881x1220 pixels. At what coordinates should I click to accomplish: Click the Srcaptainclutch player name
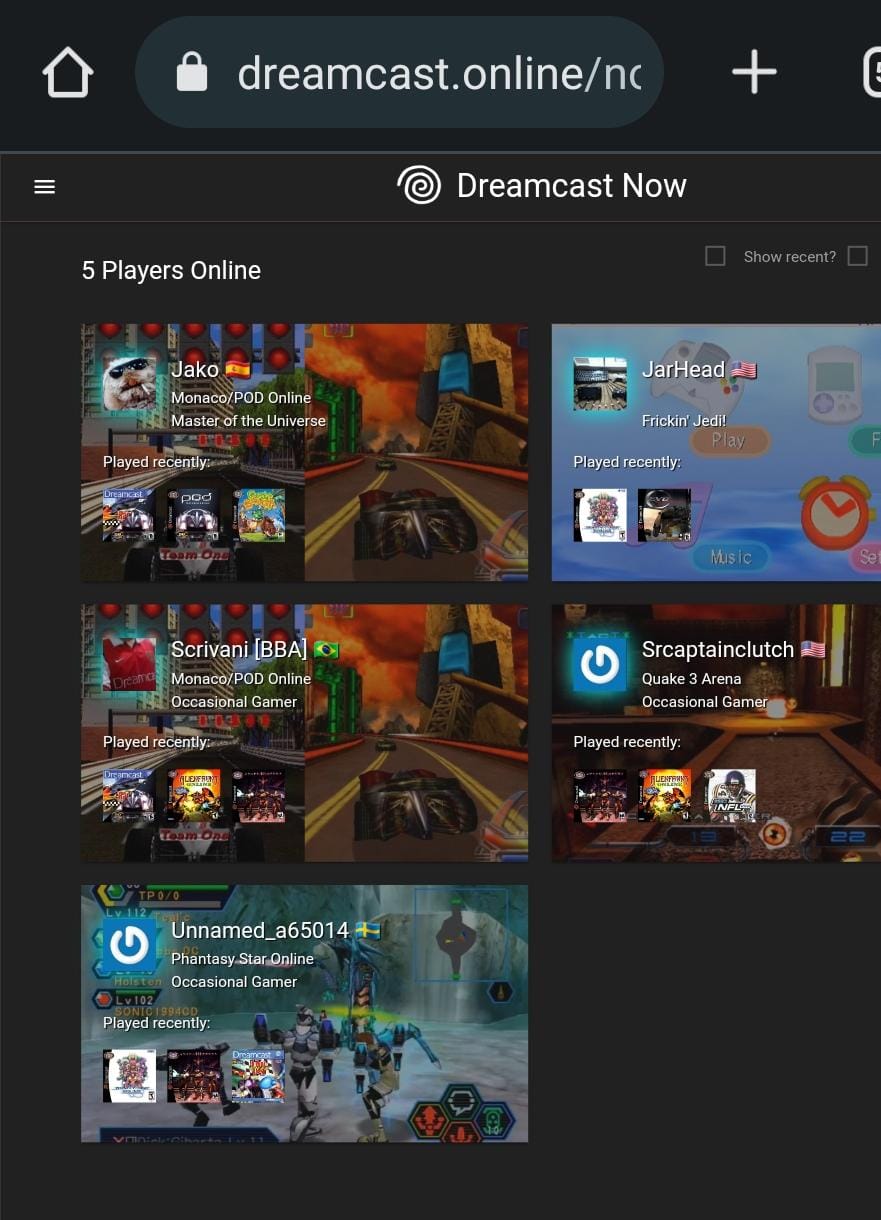718,650
